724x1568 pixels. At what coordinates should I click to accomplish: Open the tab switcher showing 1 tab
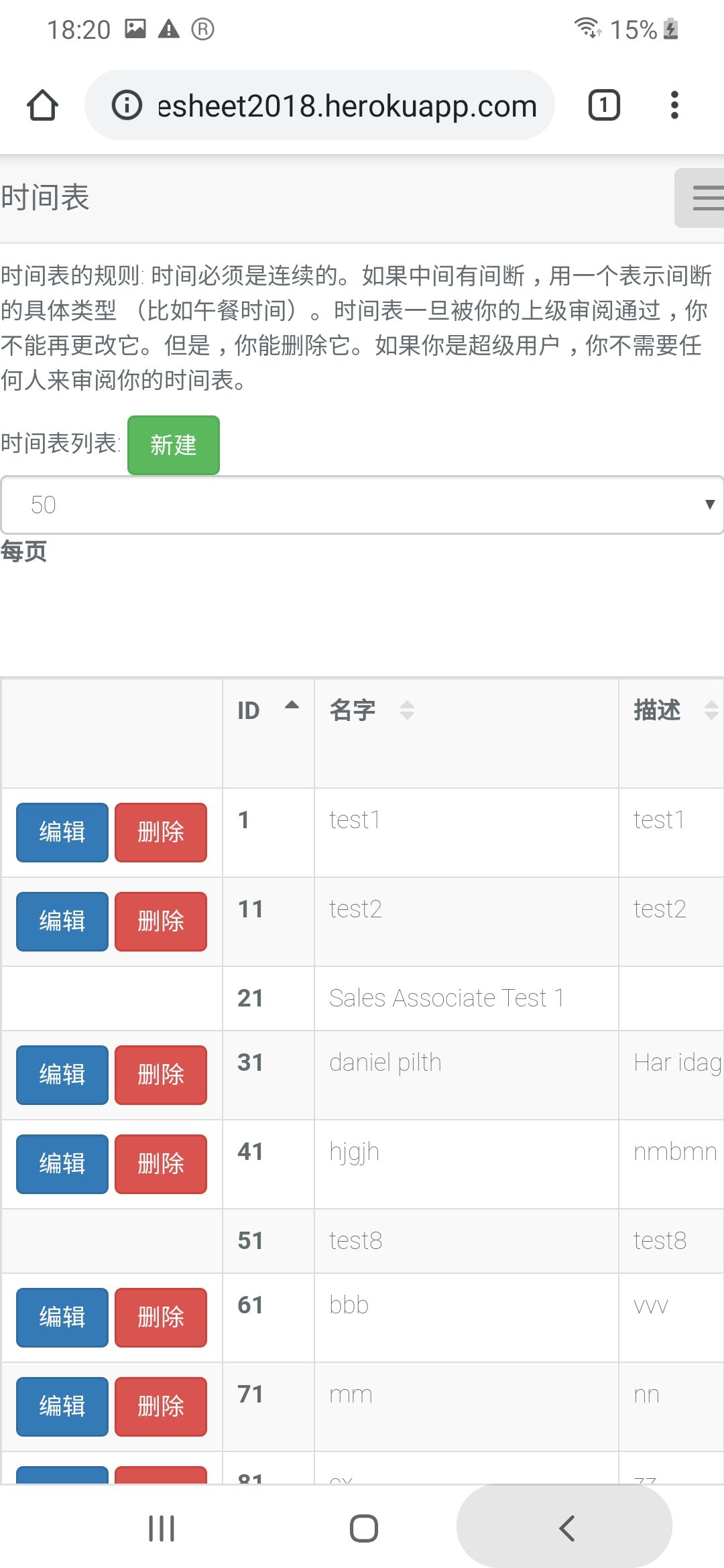(603, 105)
